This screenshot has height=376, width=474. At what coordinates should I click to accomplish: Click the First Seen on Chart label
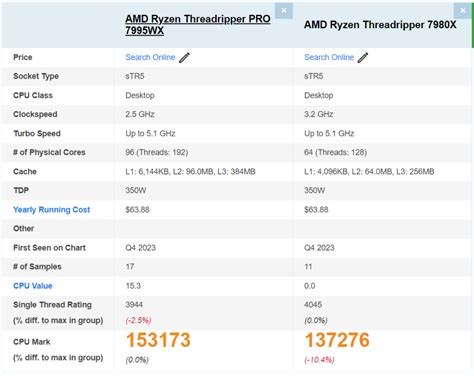coord(49,248)
